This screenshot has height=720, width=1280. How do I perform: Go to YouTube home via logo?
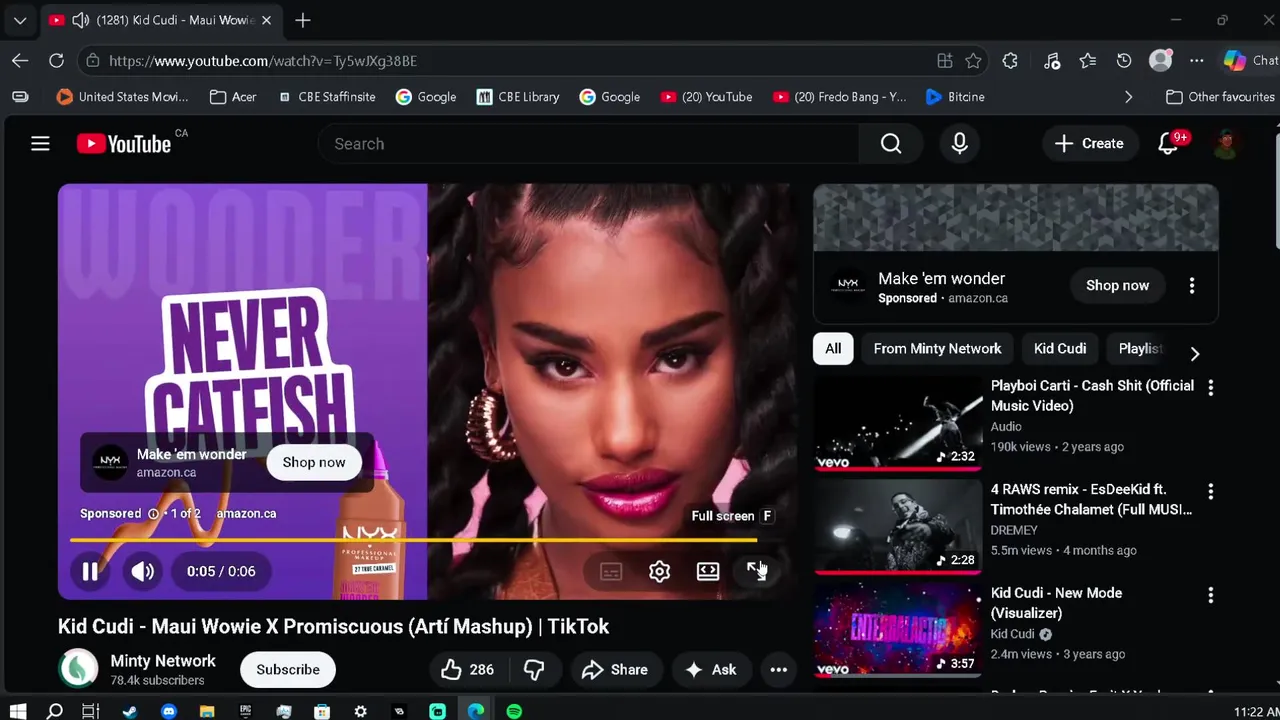(124, 144)
